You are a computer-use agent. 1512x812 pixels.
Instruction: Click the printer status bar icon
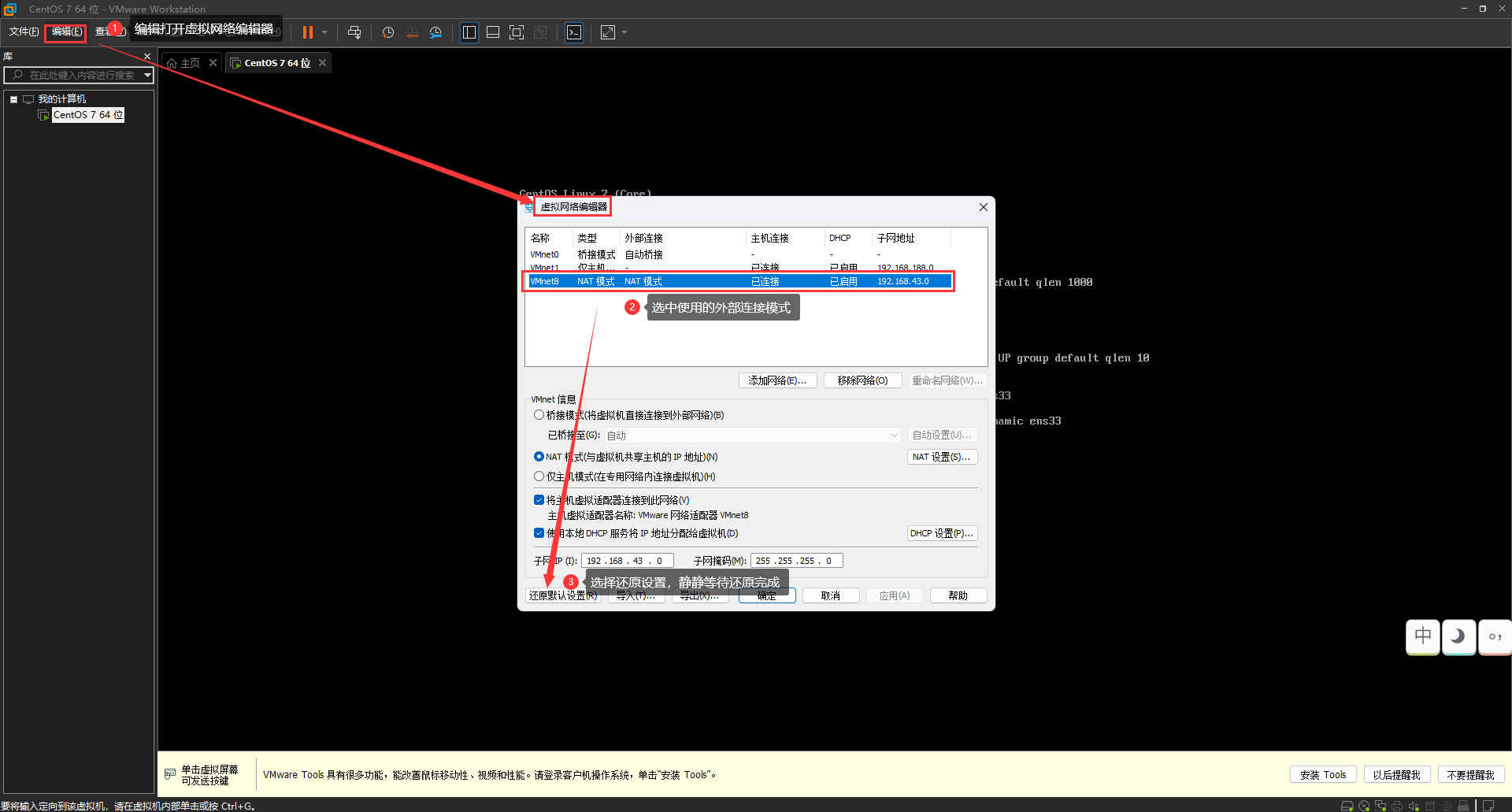[x=1397, y=806]
